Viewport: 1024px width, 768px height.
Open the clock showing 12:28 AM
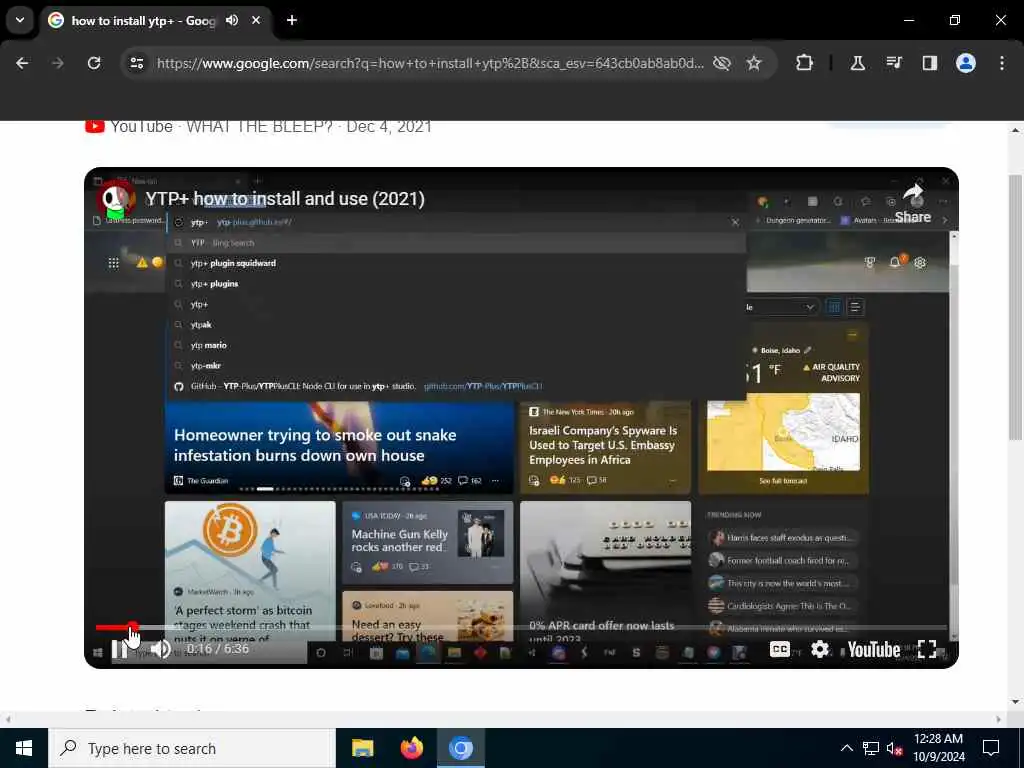click(x=938, y=748)
